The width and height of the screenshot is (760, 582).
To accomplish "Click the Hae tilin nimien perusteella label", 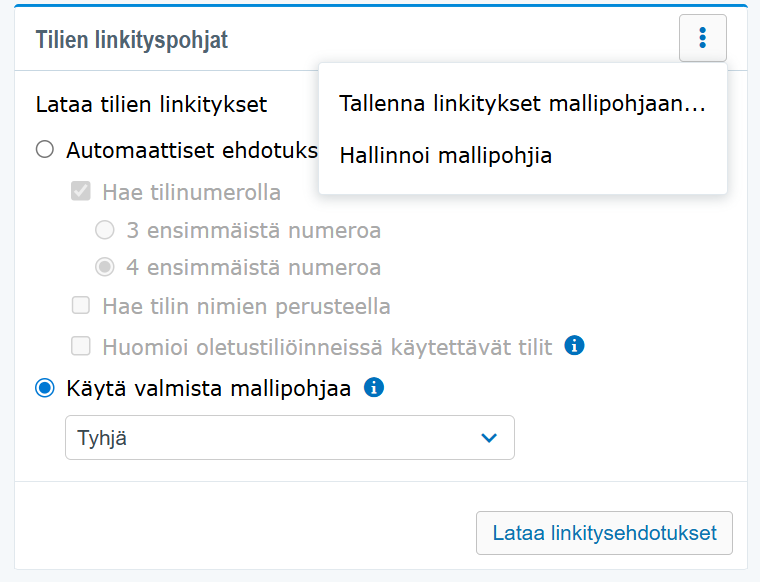I will [x=246, y=306].
